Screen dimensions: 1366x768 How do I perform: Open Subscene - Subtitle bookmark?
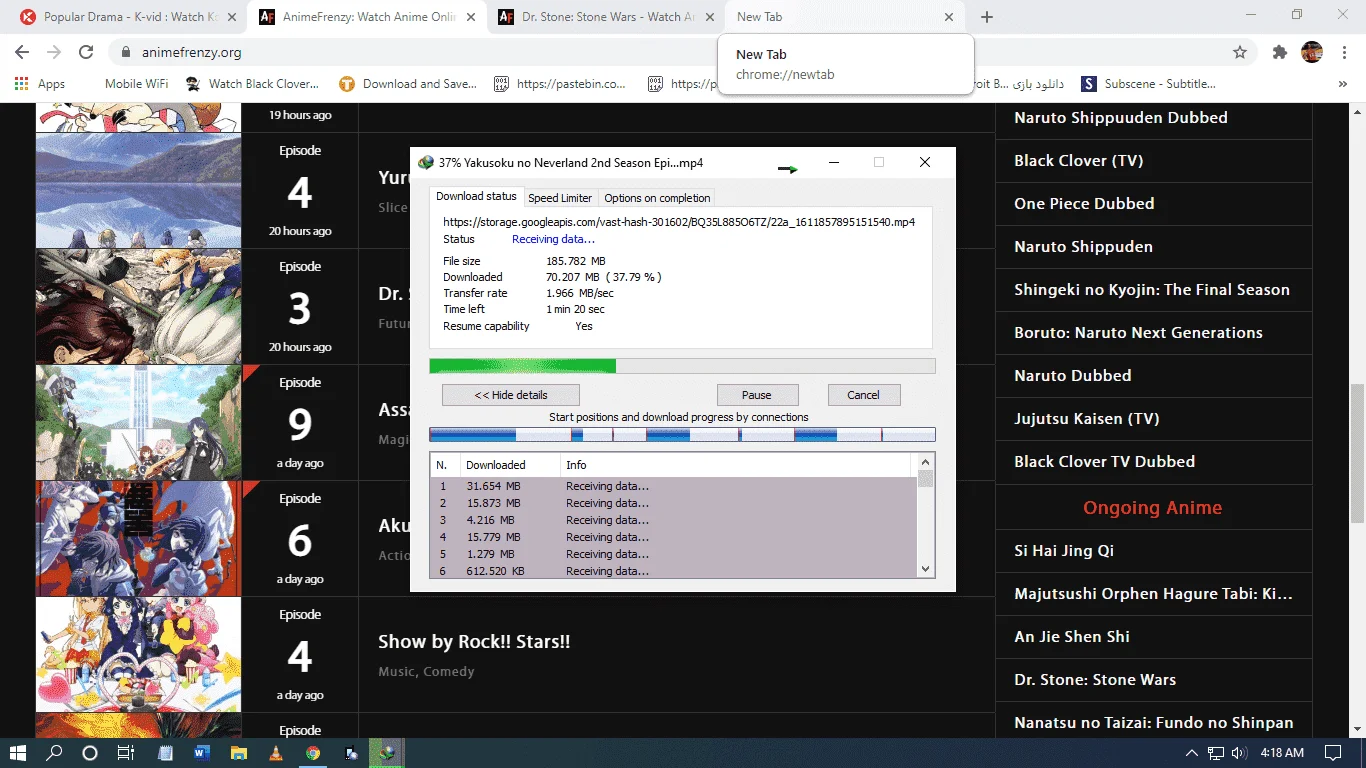1148,84
